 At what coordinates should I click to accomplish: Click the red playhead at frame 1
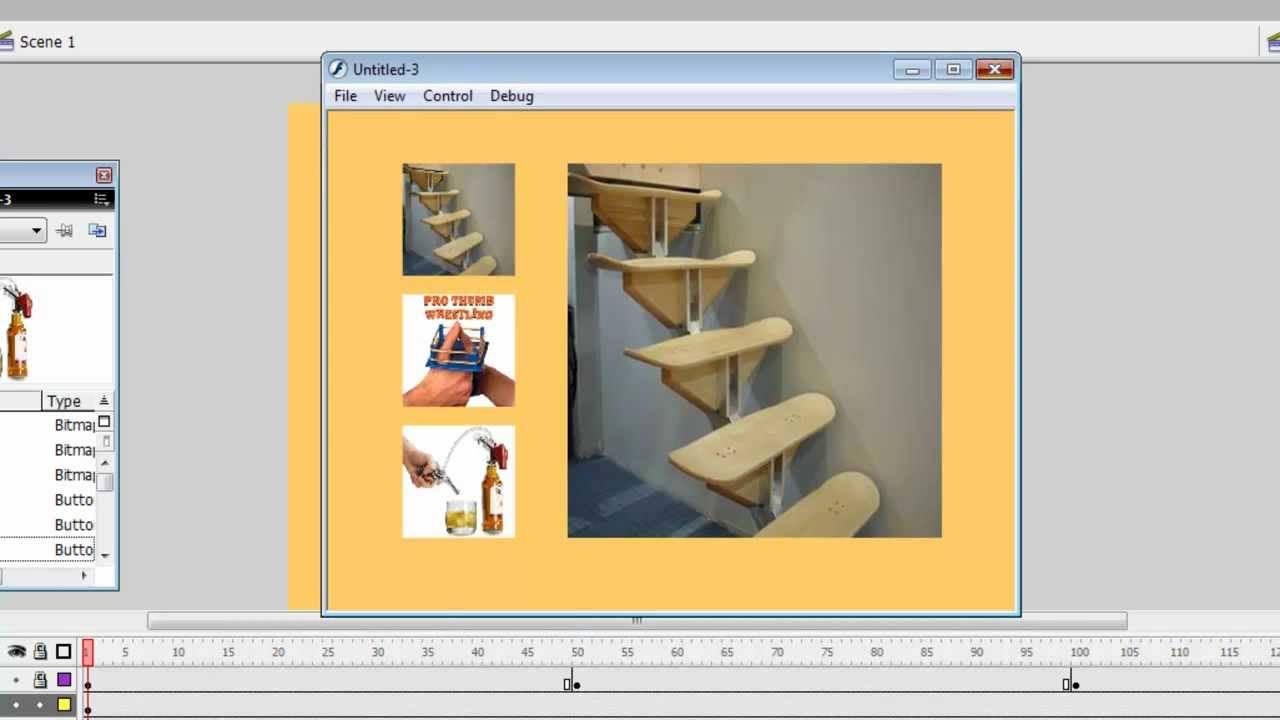coord(88,653)
